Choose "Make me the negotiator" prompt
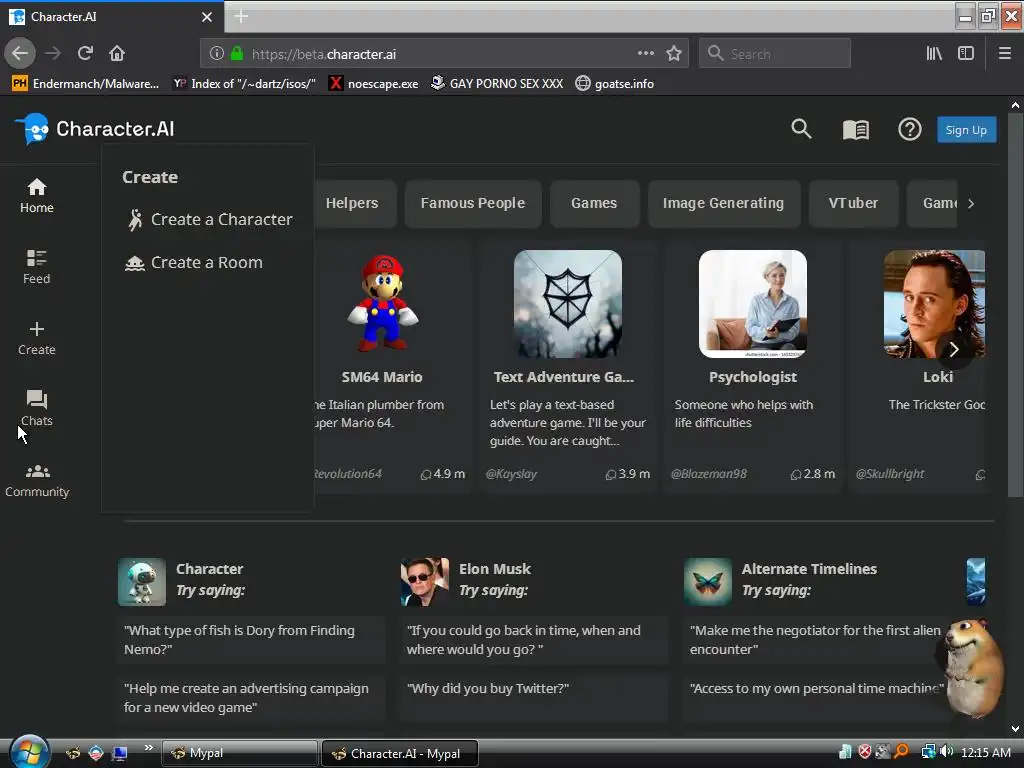This screenshot has width=1024, height=768. [x=816, y=640]
